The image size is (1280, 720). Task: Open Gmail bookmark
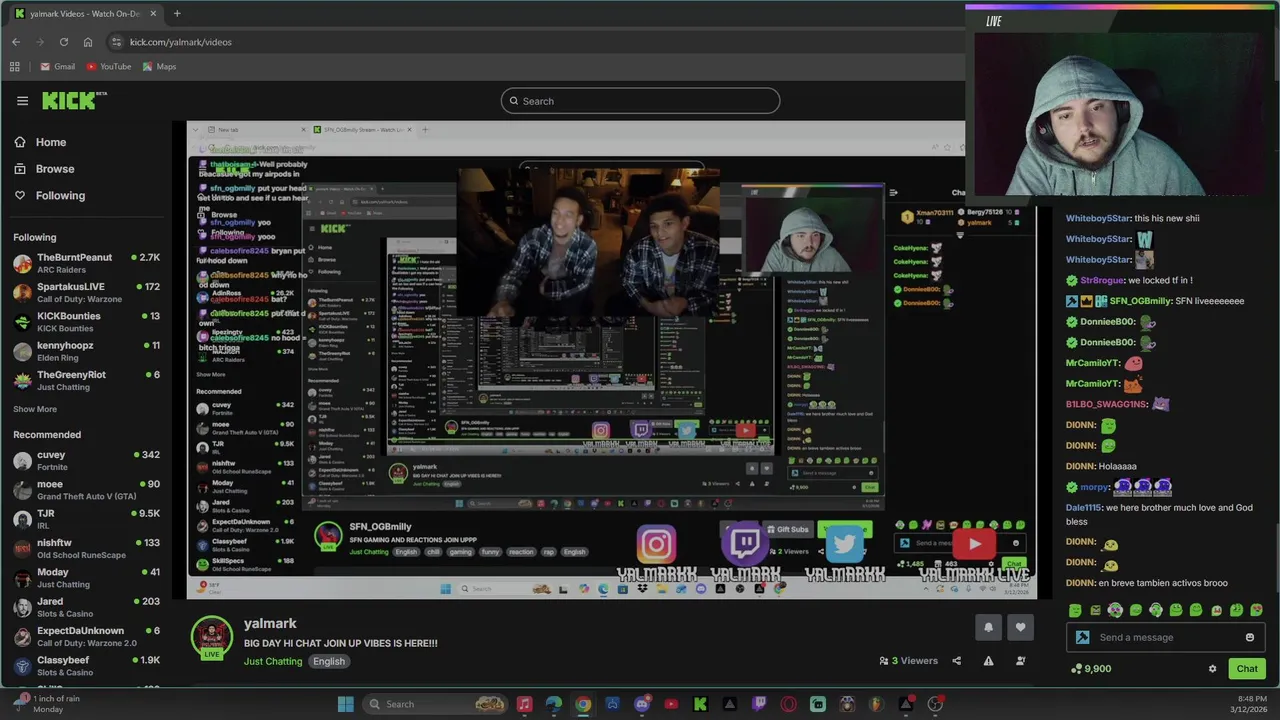point(57,67)
